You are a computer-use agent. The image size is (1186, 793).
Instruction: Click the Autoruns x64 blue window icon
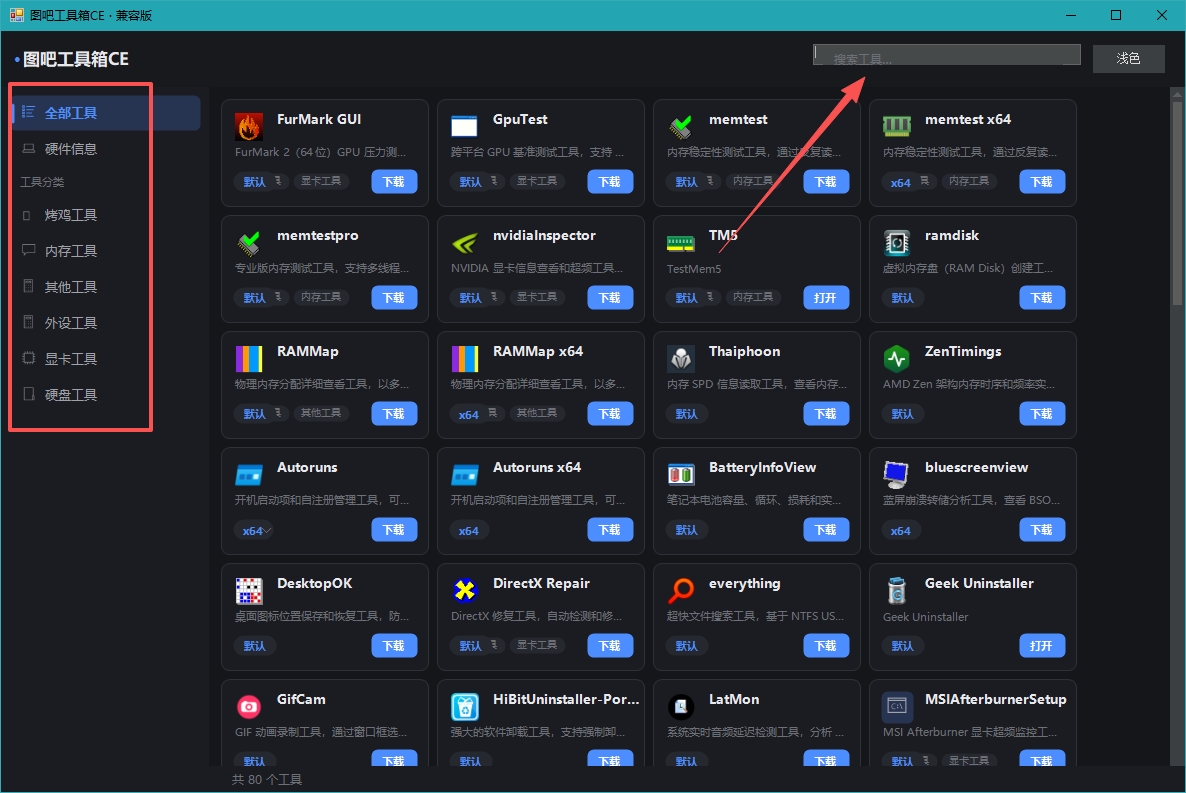[464, 475]
